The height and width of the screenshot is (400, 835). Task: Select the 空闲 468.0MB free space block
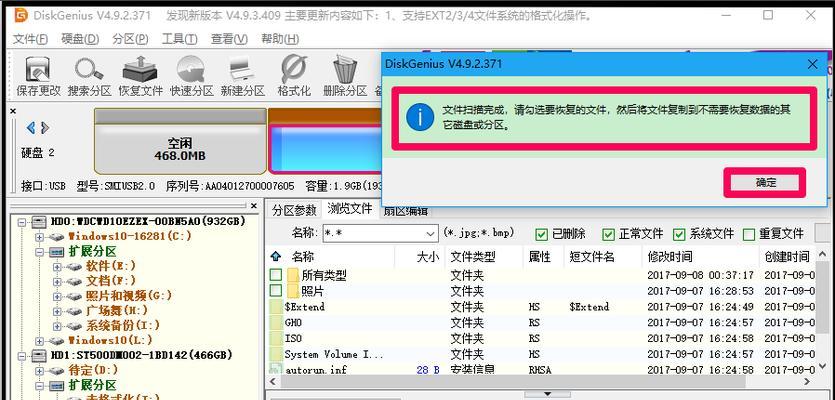click(x=180, y=142)
